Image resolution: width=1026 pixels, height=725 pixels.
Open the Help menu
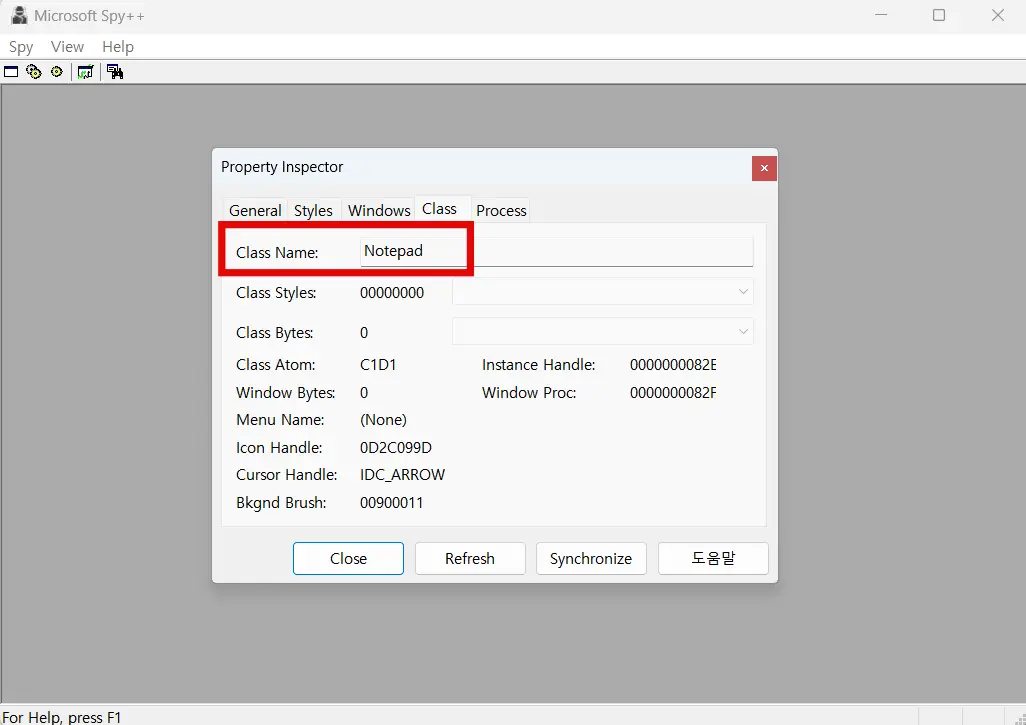[118, 47]
